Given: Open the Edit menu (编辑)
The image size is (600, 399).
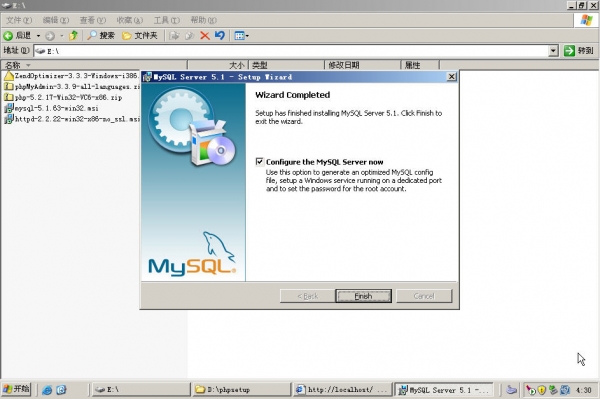Looking at the screenshot, I should [56, 20].
